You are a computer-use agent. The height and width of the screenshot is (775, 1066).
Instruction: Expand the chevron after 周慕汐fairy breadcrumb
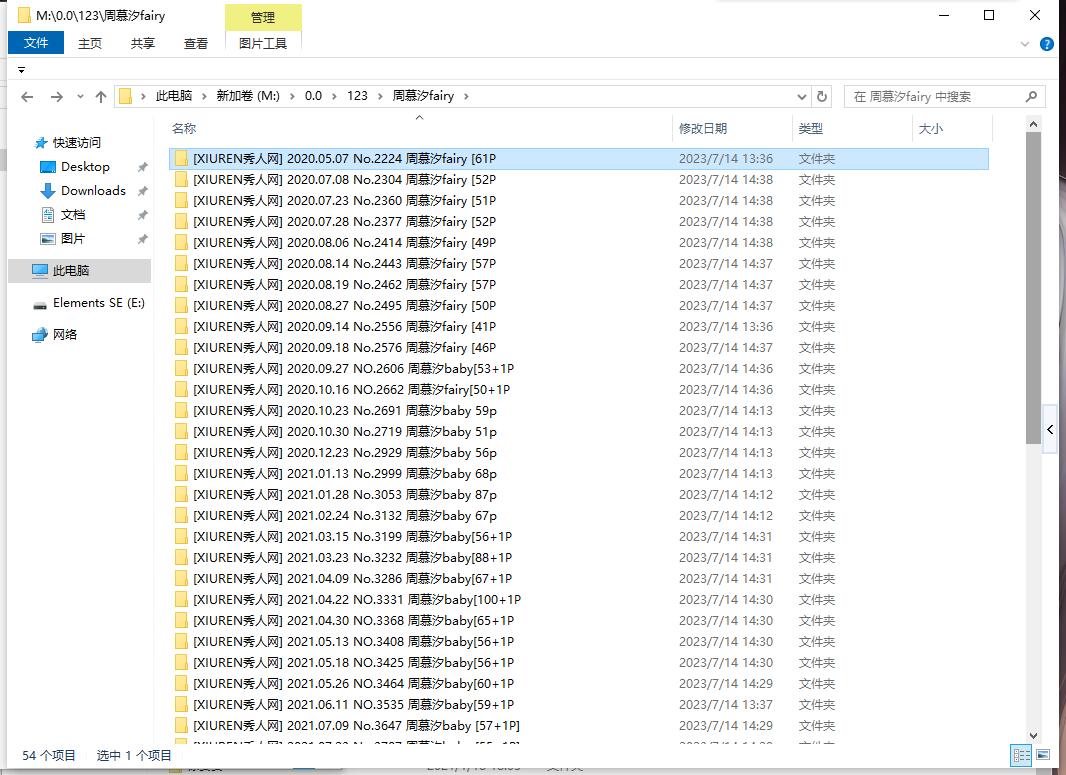point(466,97)
